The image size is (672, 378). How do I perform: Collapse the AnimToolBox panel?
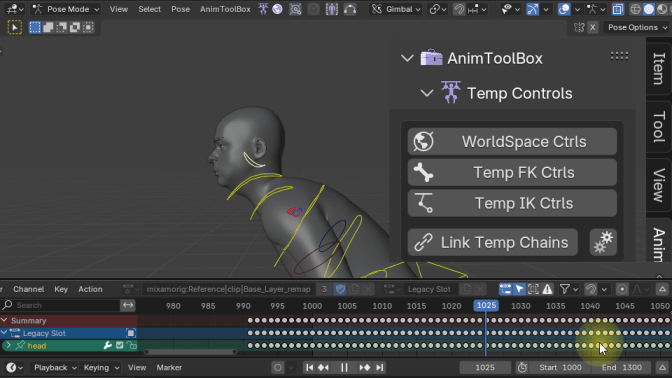pos(407,58)
